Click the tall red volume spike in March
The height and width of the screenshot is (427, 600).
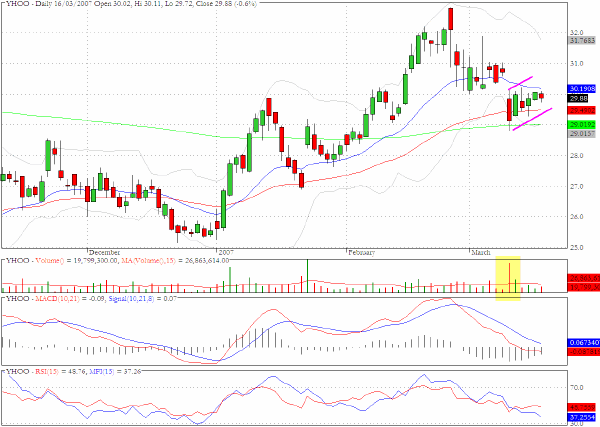coord(509,278)
